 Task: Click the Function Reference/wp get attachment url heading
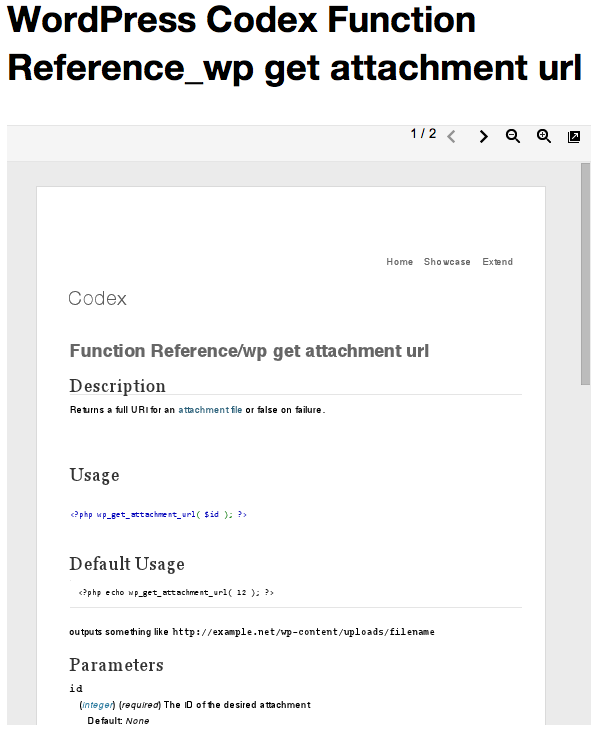point(249,352)
